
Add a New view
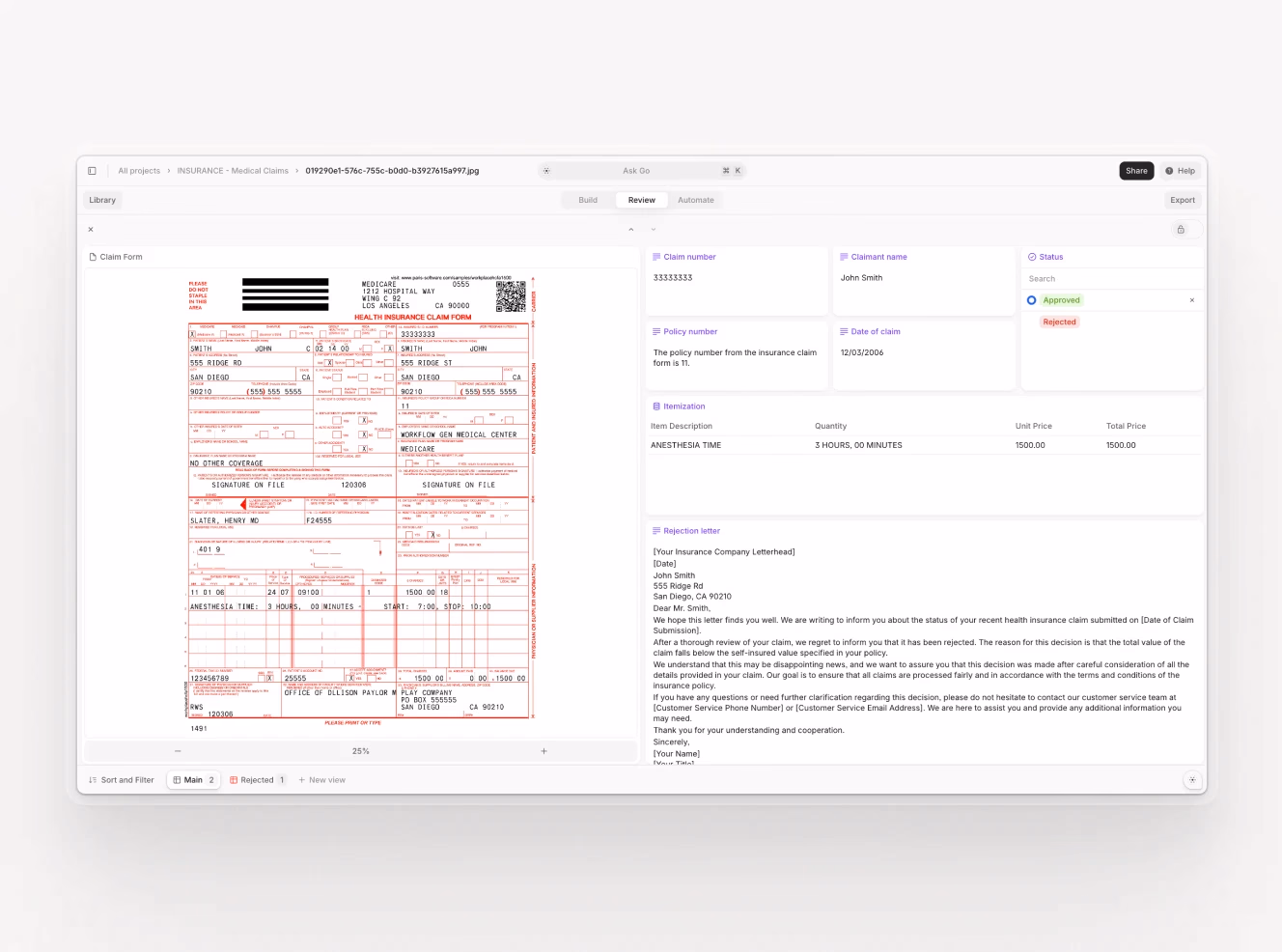pos(321,780)
